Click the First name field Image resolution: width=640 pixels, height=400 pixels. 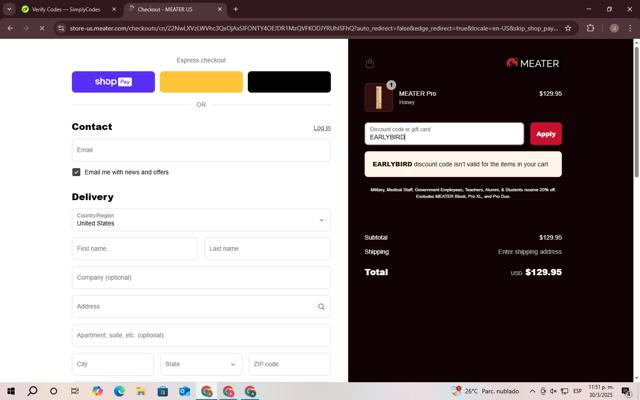tap(135, 249)
